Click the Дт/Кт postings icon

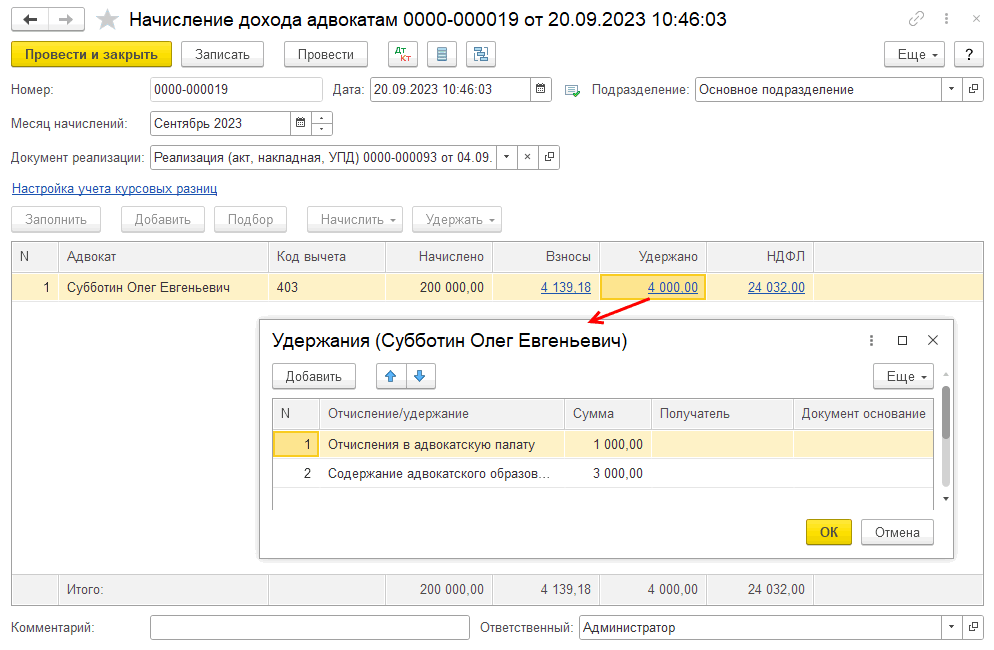coord(403,54)
